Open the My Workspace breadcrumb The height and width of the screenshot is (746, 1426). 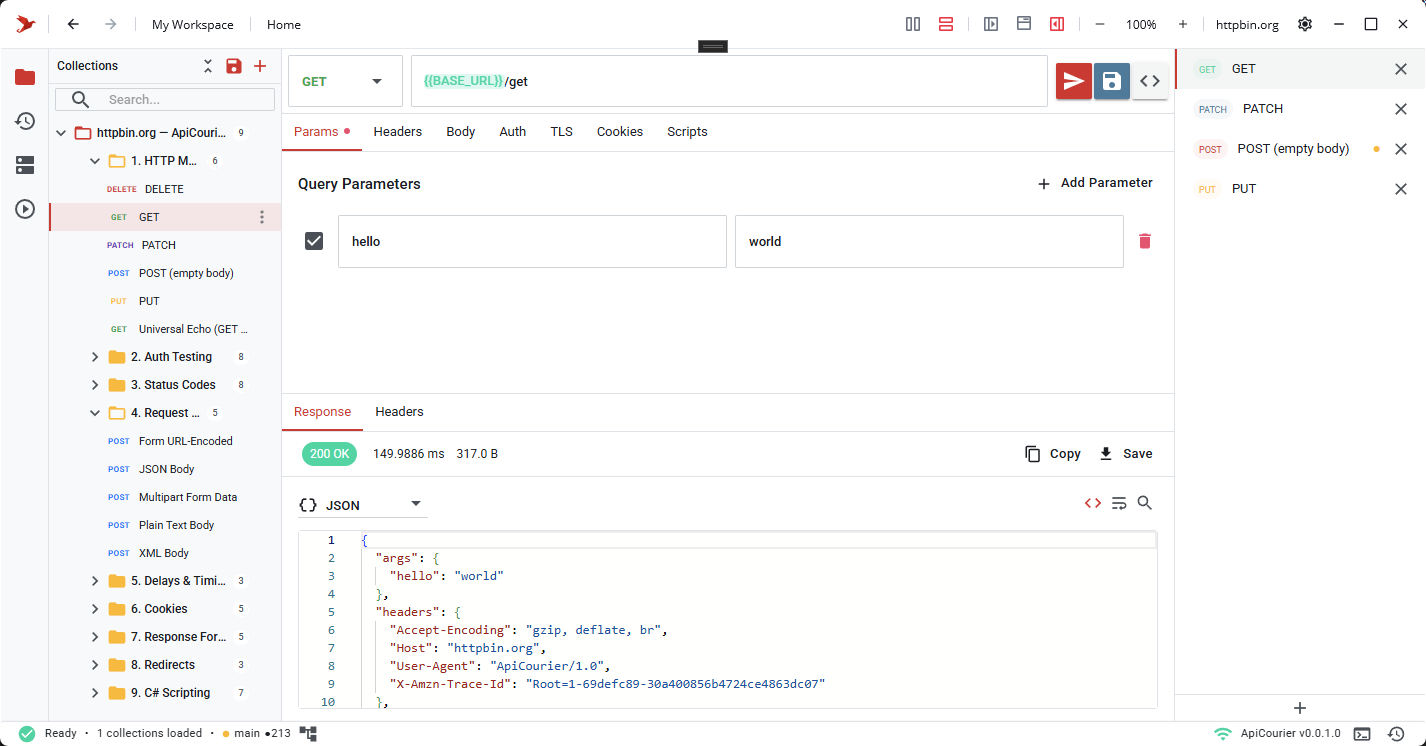pos(193,25)
